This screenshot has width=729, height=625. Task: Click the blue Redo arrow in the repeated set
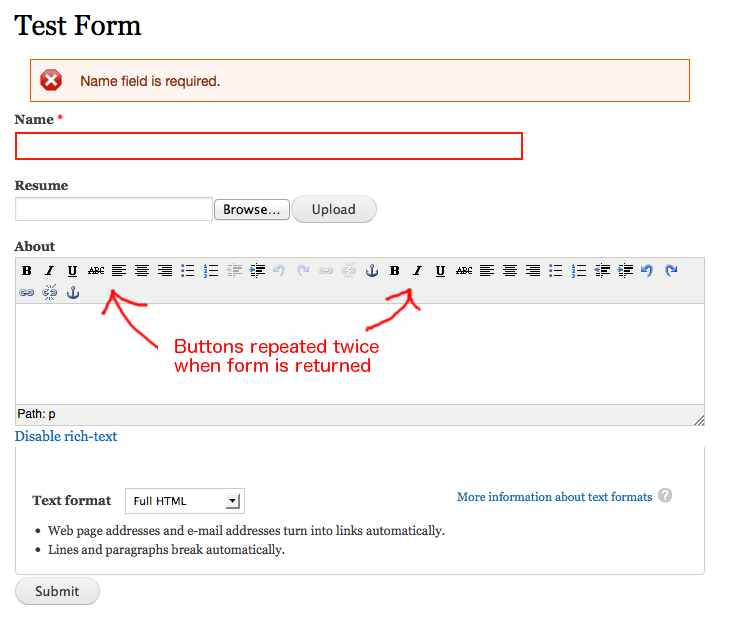[x=670, y=271]
